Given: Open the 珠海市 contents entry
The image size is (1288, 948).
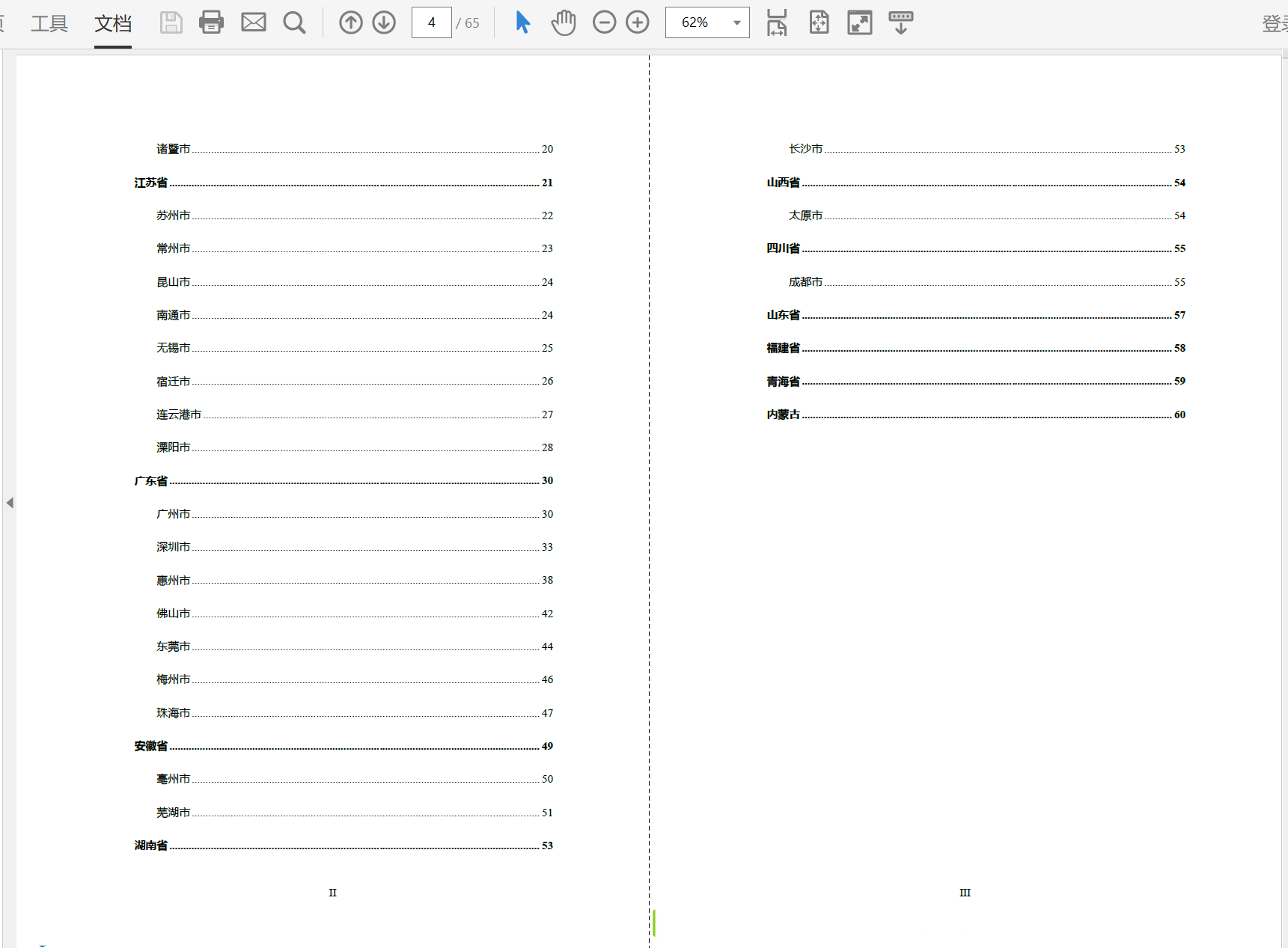Looking at the screenshot, I should pyautogui.click(x=355, y=713).
